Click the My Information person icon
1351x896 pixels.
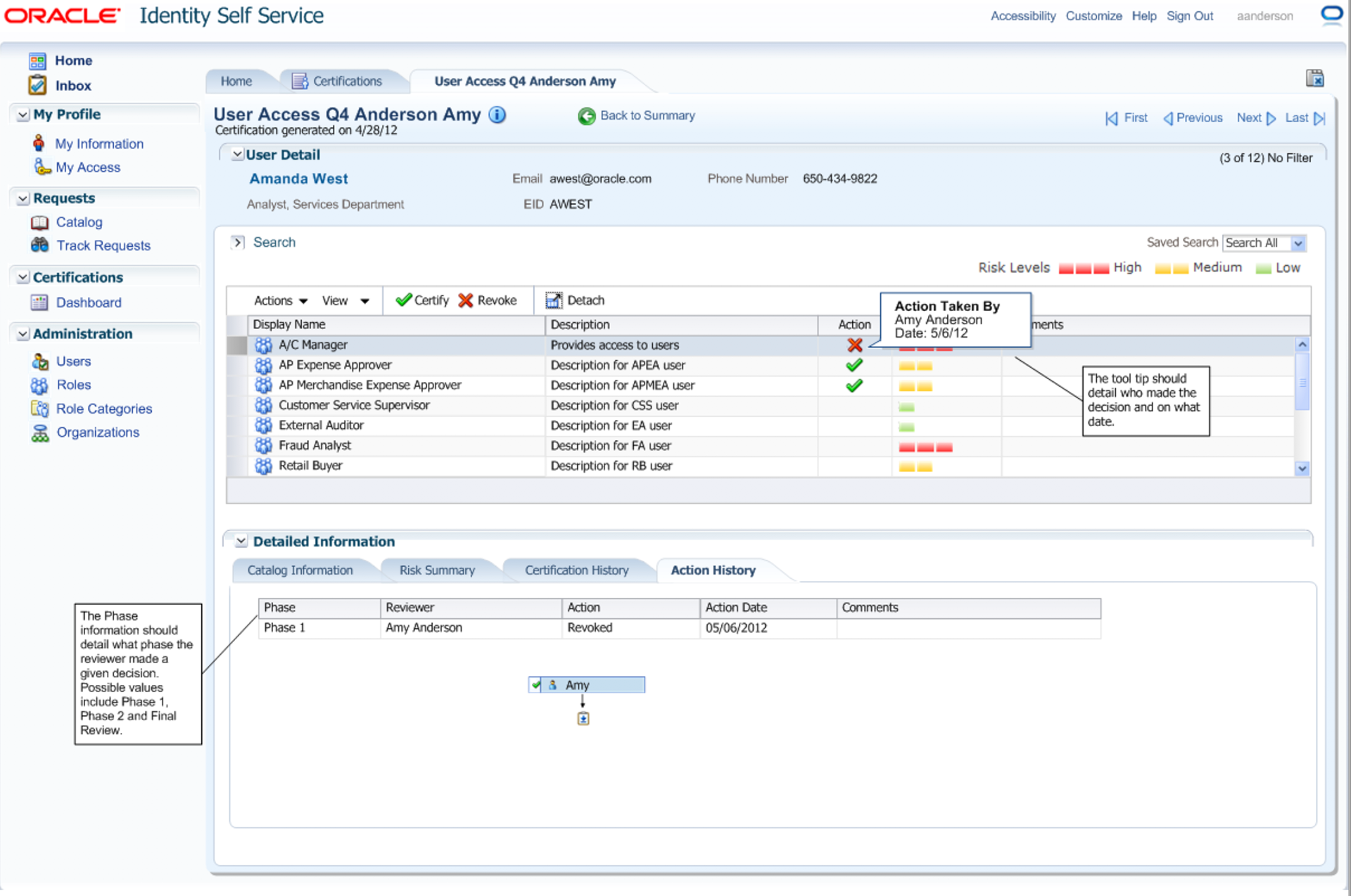coord(39,143)
